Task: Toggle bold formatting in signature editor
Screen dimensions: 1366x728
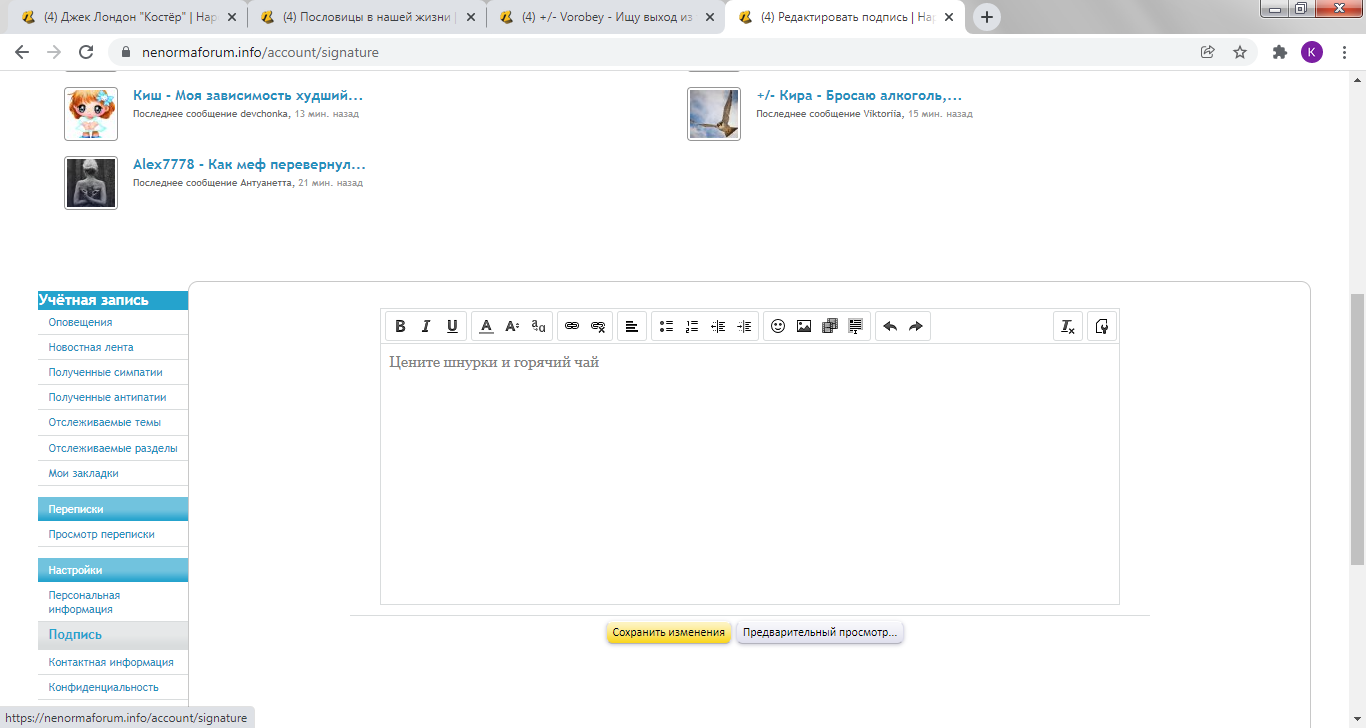Action: click(x=400, y=326)
